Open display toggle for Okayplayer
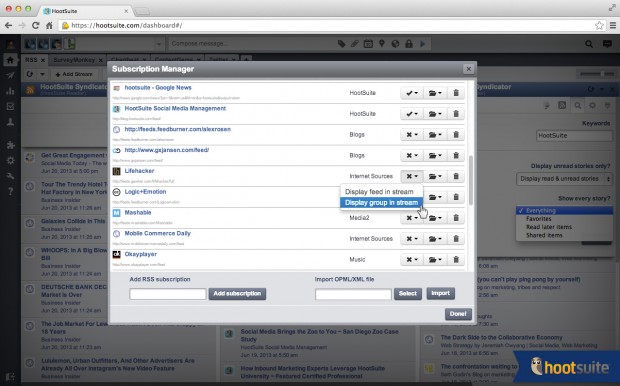 (x=412, y=260)
